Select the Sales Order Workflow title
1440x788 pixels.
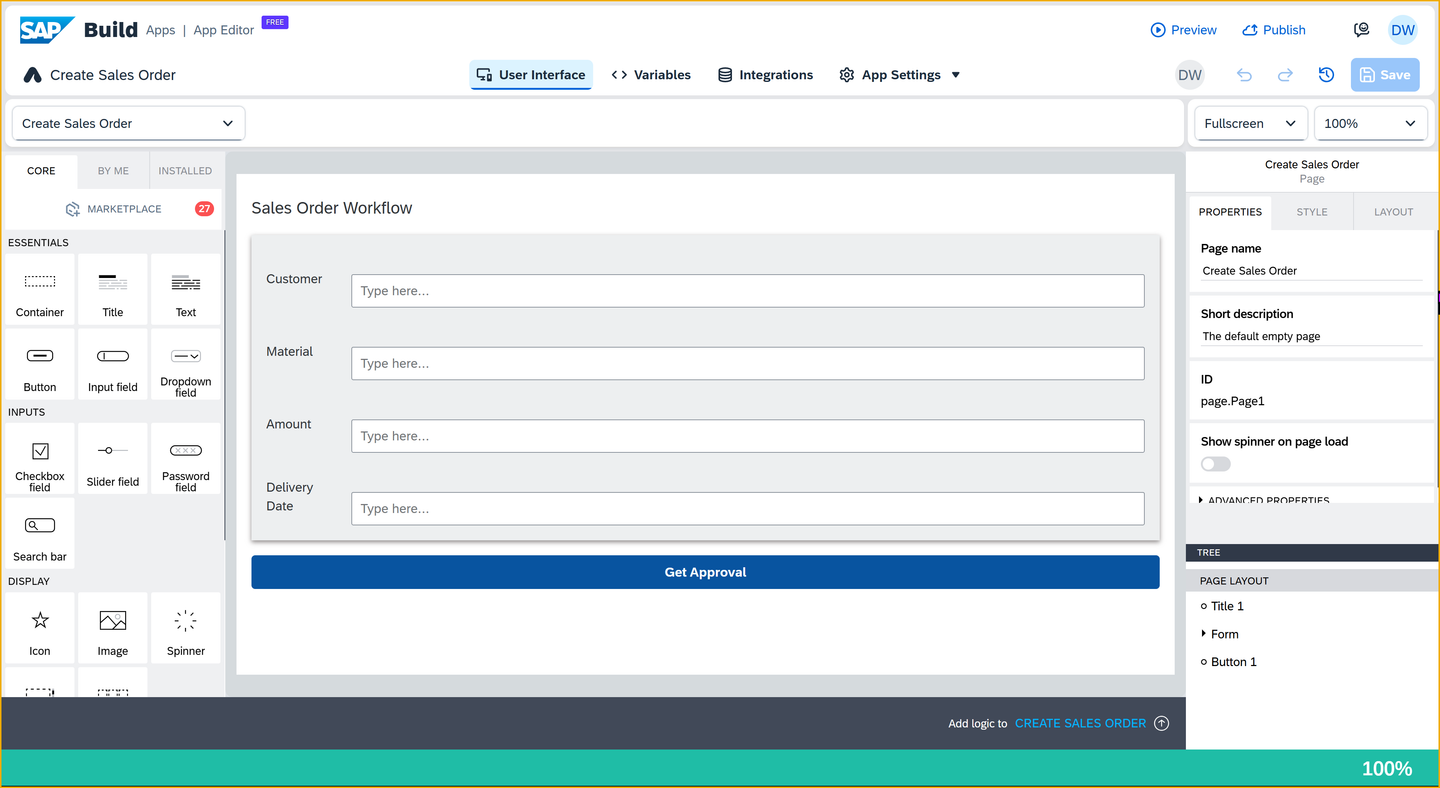pyautogui.click(x=332, y=208)
